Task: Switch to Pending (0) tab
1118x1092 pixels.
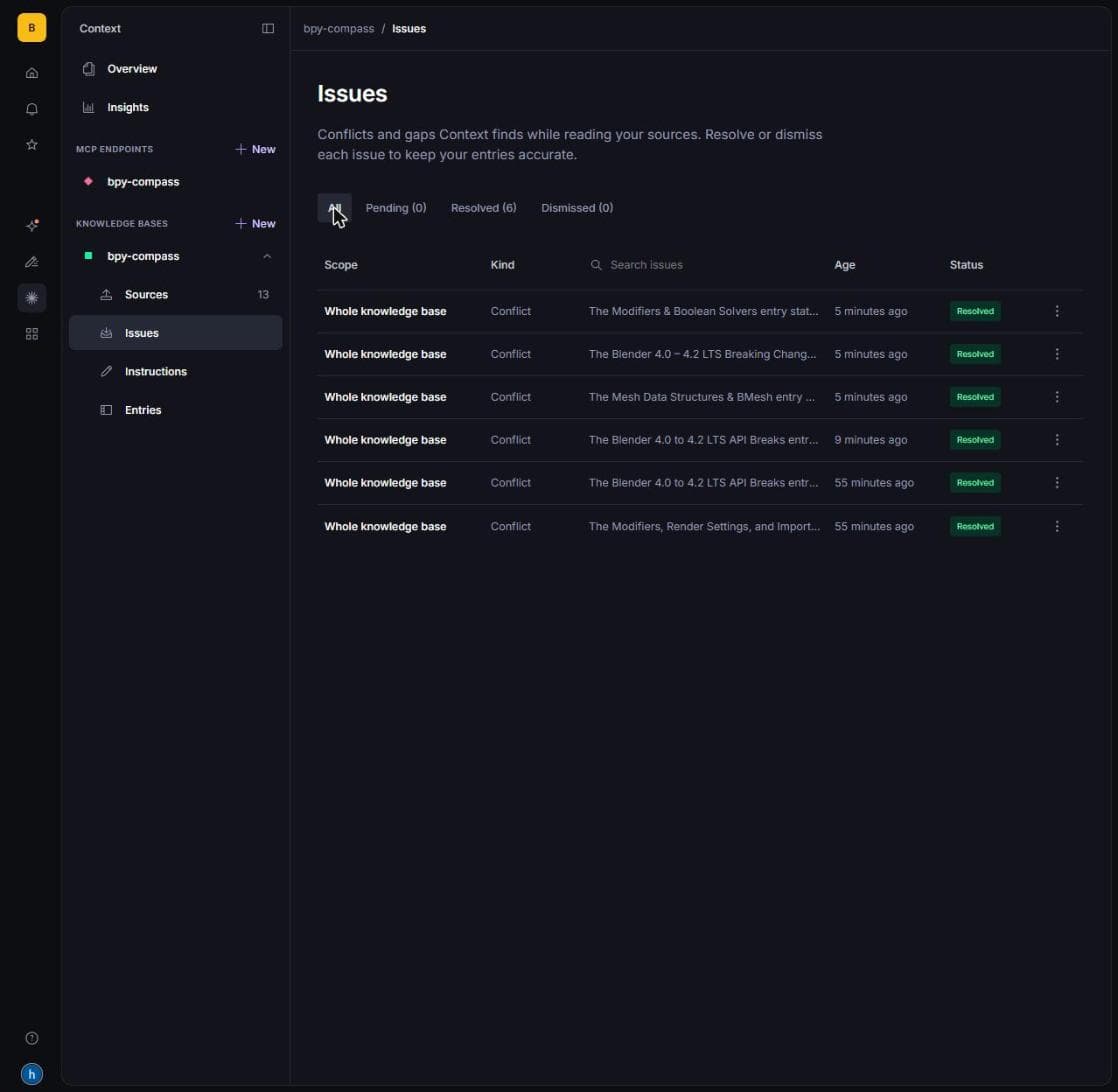Action: coord(396,208)
